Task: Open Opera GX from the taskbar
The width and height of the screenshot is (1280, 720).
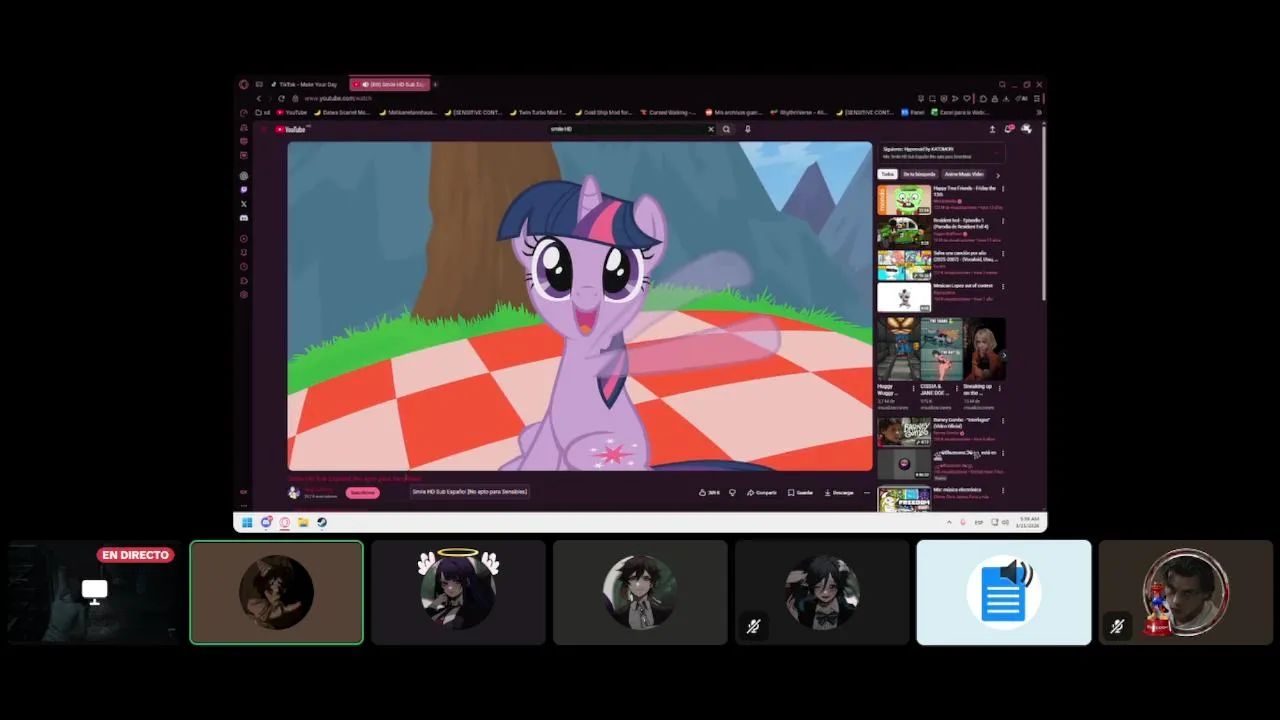Action: [x=285, y=522]
